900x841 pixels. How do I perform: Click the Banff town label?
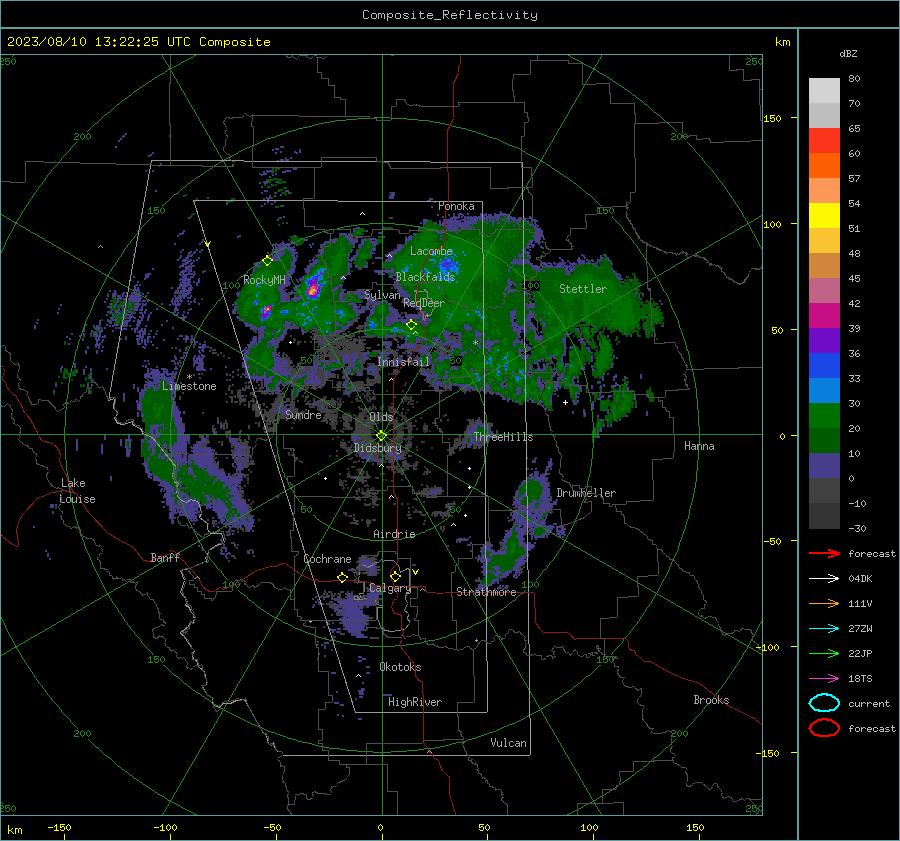point(165,557)
